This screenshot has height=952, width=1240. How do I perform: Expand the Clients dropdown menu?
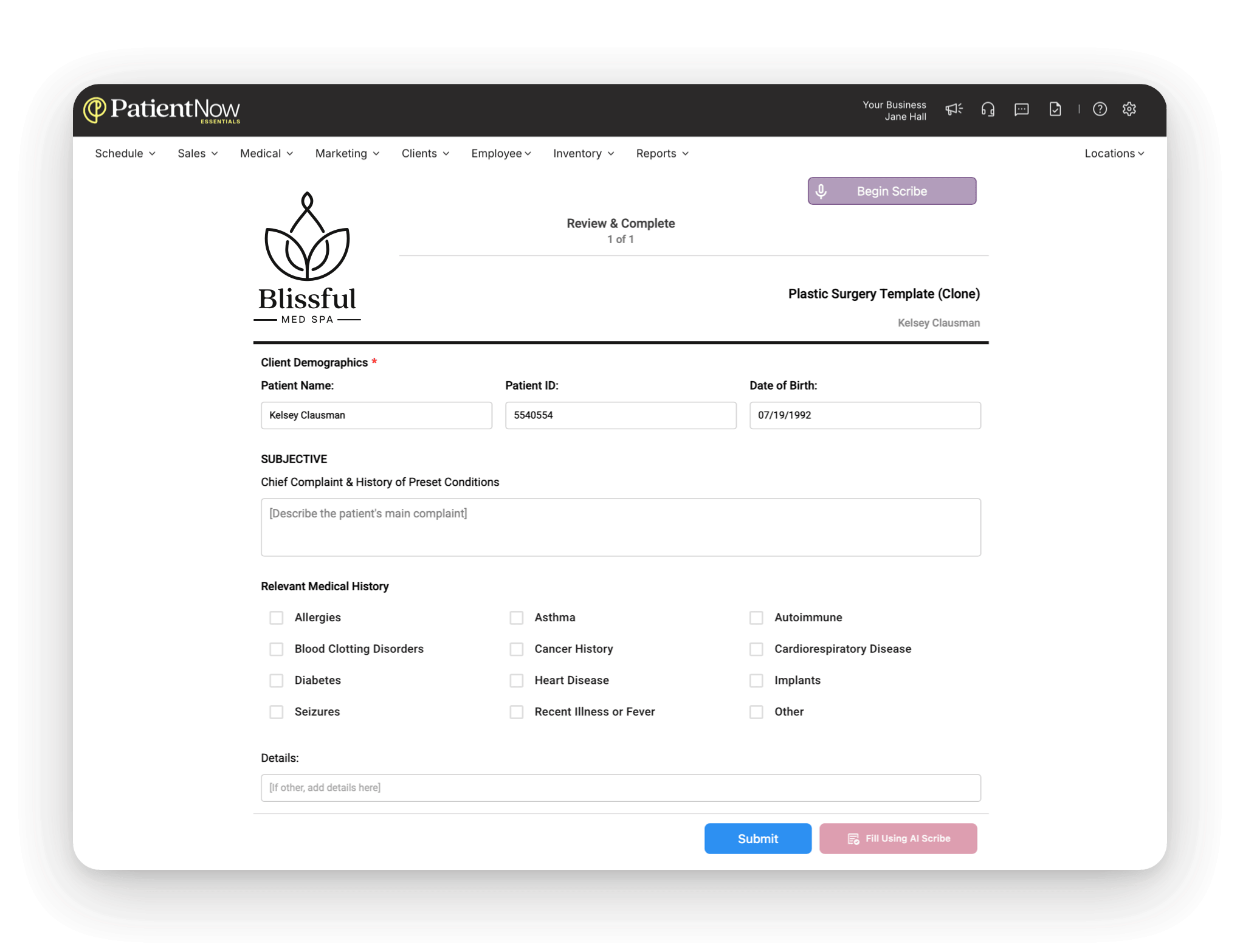coord(425,154)
